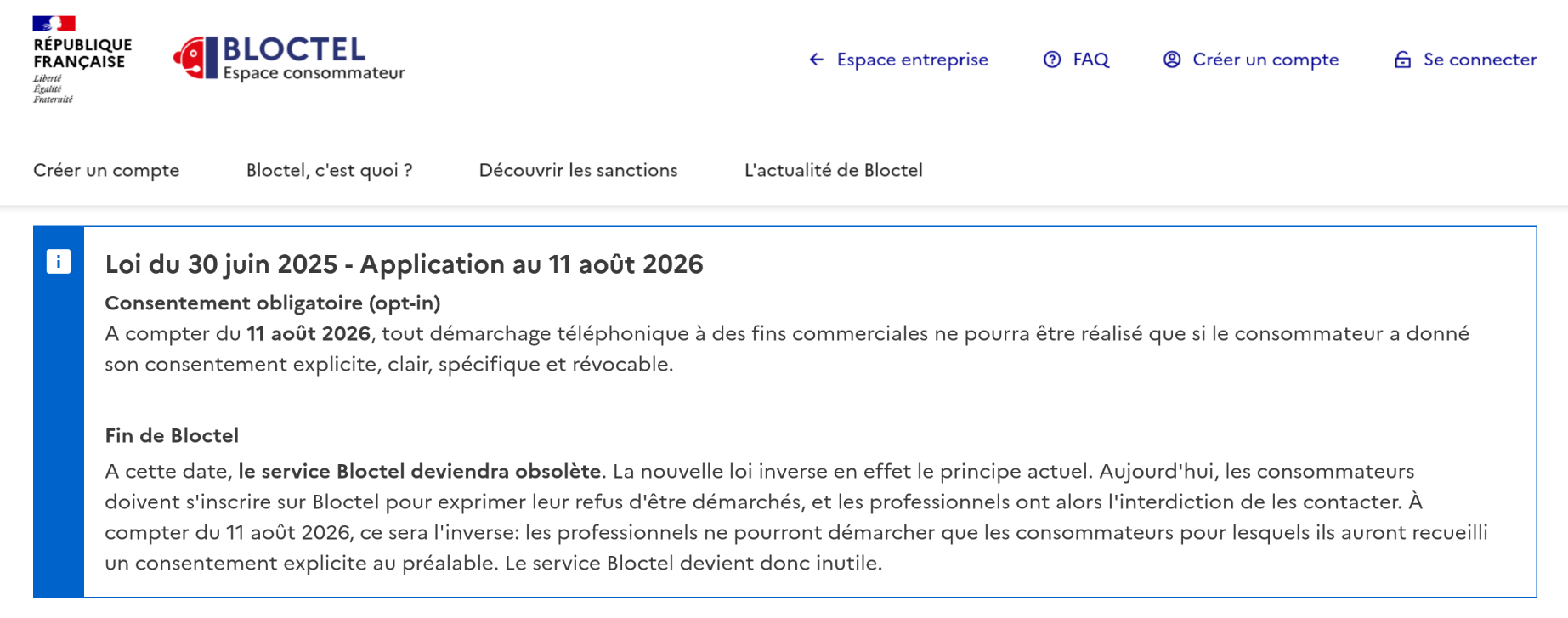The image size is (1568, 618).
Task: Click the user icon beside Créer un compte
Action: tap(1172, 60)
